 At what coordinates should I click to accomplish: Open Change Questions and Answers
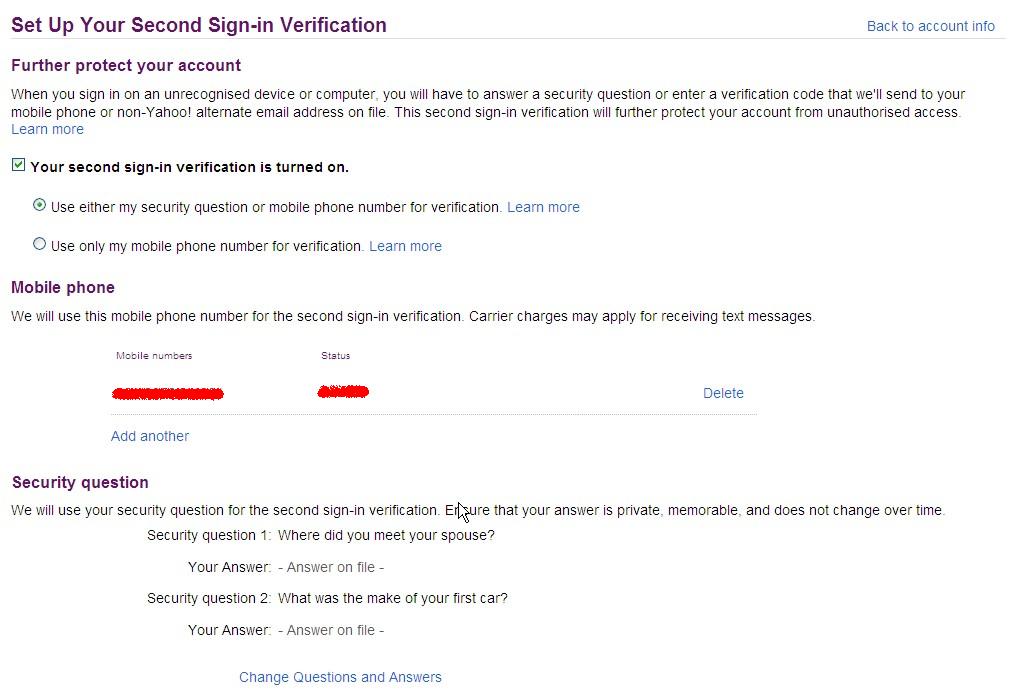340,677
